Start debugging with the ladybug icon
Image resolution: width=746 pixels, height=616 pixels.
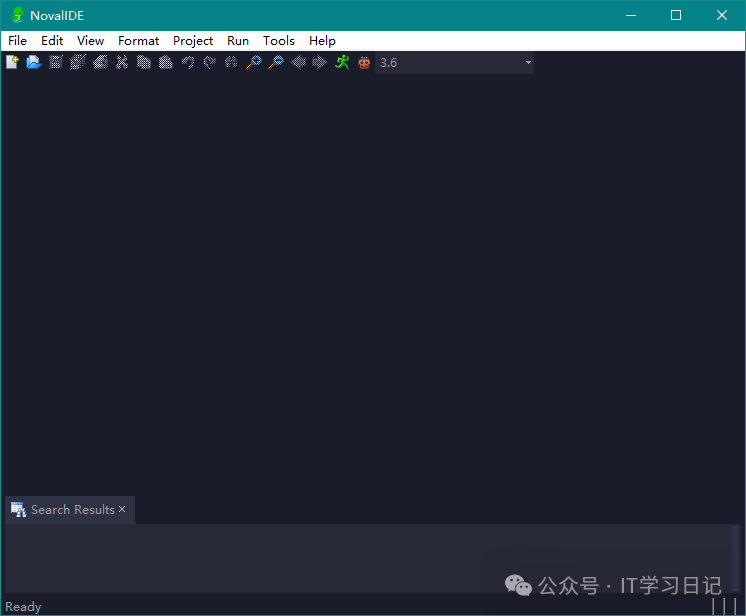[x=364, y=62]
